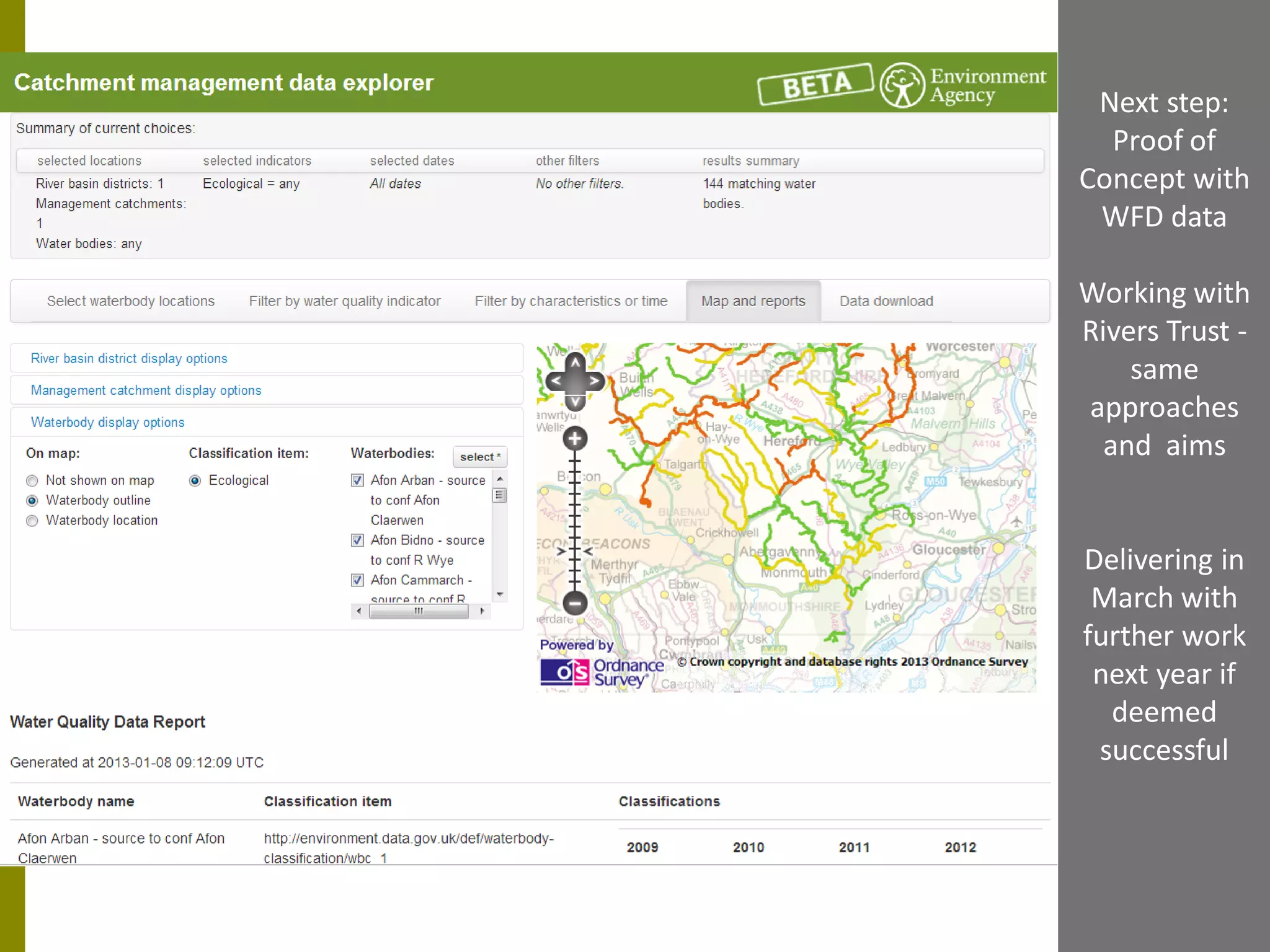This screenshot has width=1270, height=952.
Task: Click the zoom level slider handle on map
Action: point(575,550)
